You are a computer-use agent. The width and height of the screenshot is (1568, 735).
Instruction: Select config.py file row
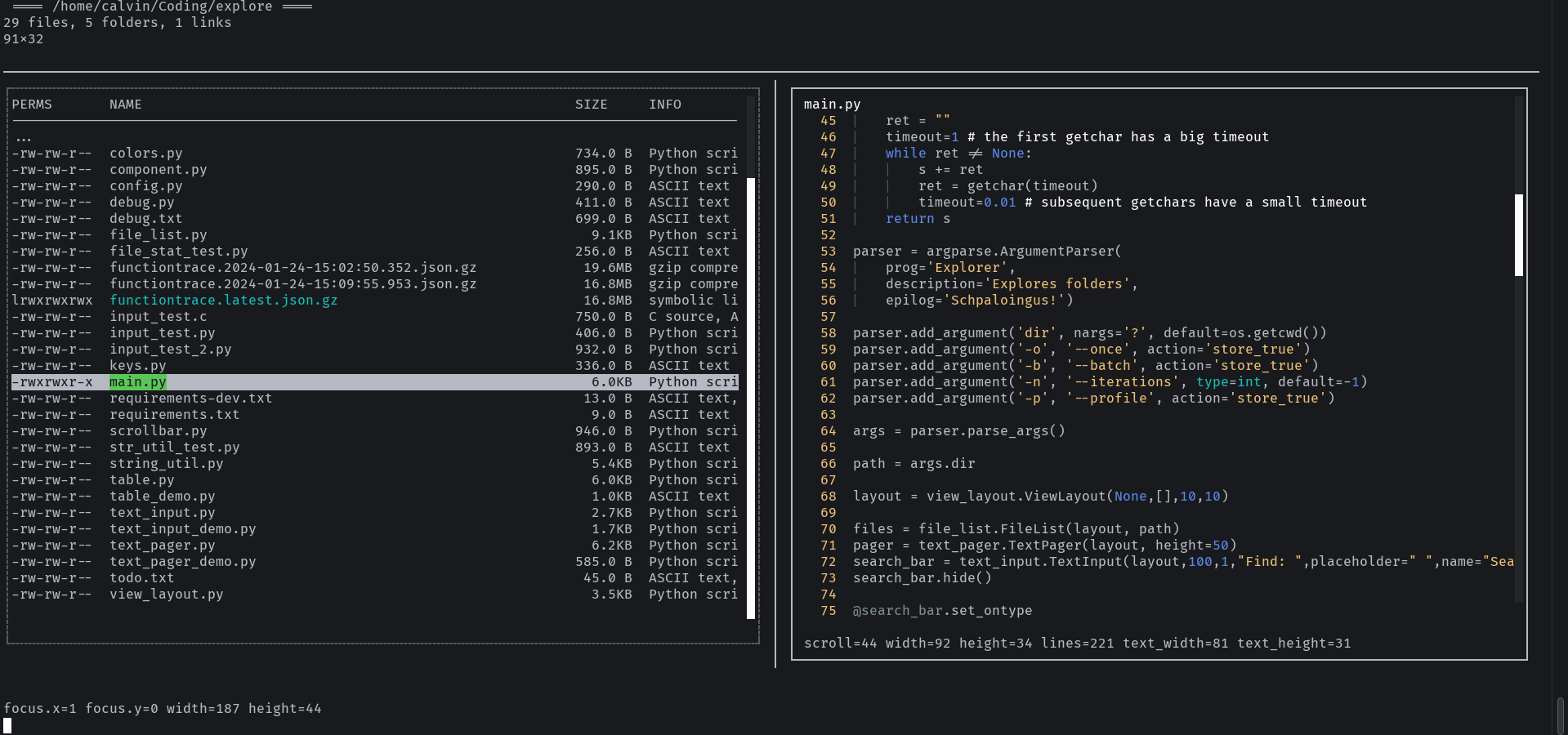374,186
